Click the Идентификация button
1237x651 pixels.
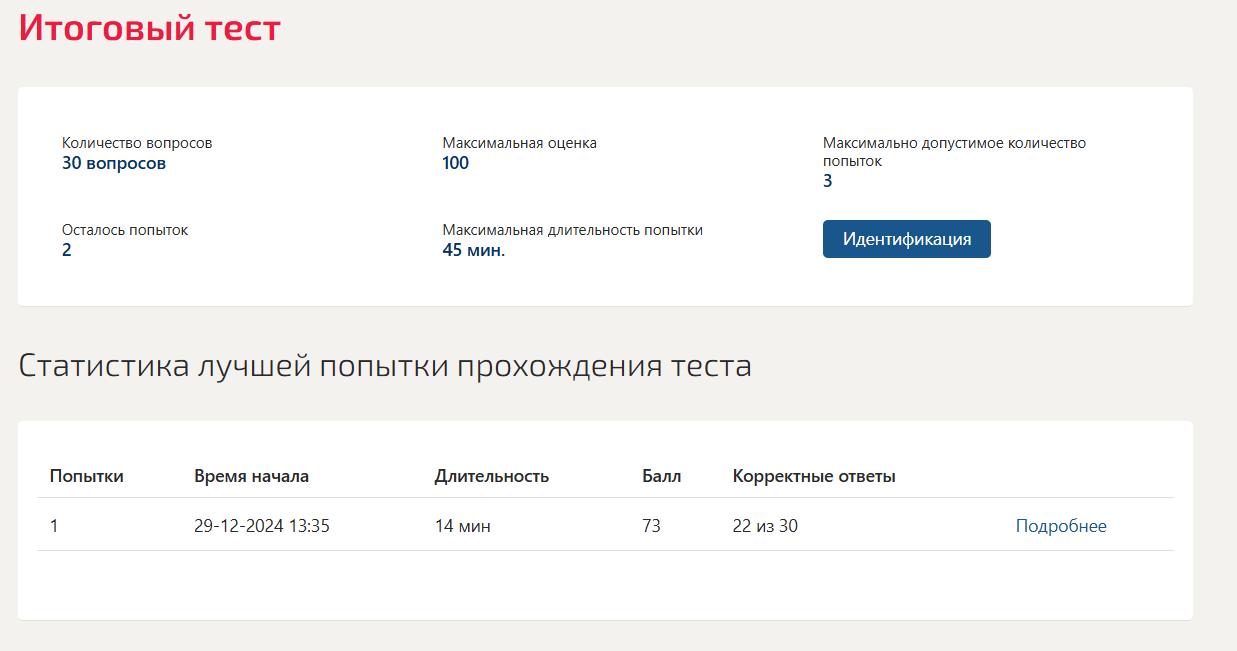click(x=906, y=239)
